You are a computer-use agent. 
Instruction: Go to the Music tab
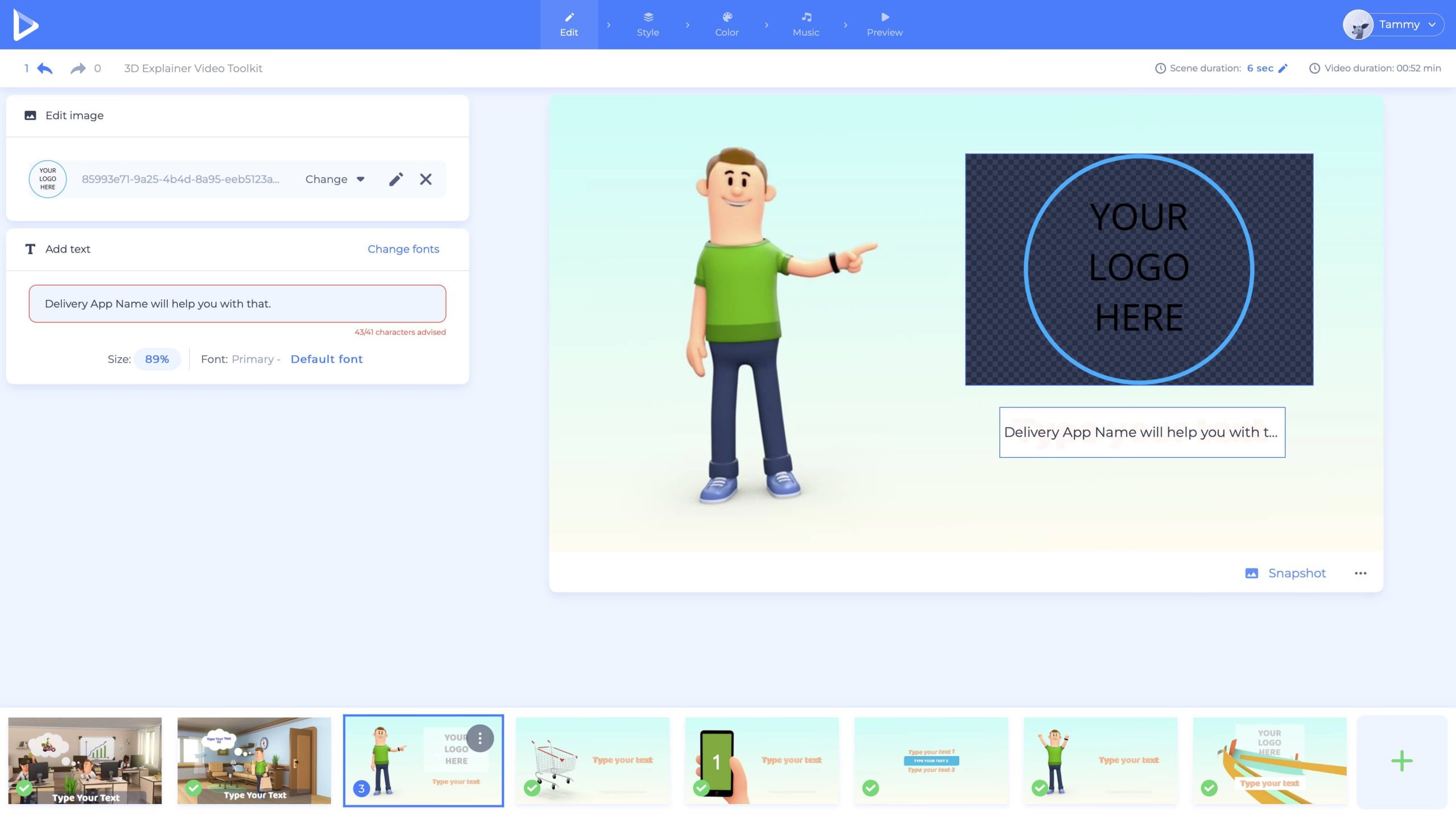(806, 24)
